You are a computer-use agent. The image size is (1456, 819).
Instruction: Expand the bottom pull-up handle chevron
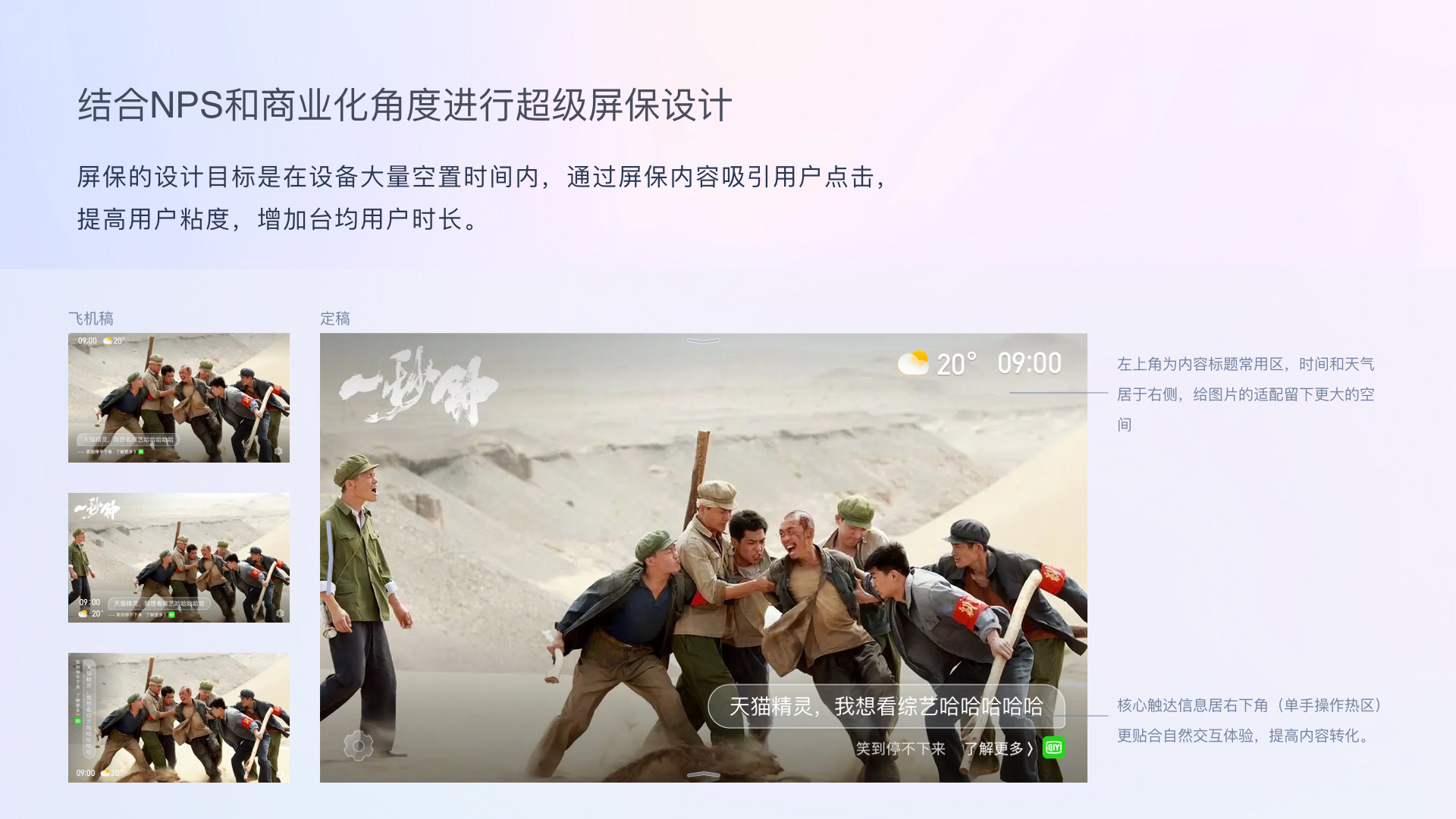tap(703, 774)
